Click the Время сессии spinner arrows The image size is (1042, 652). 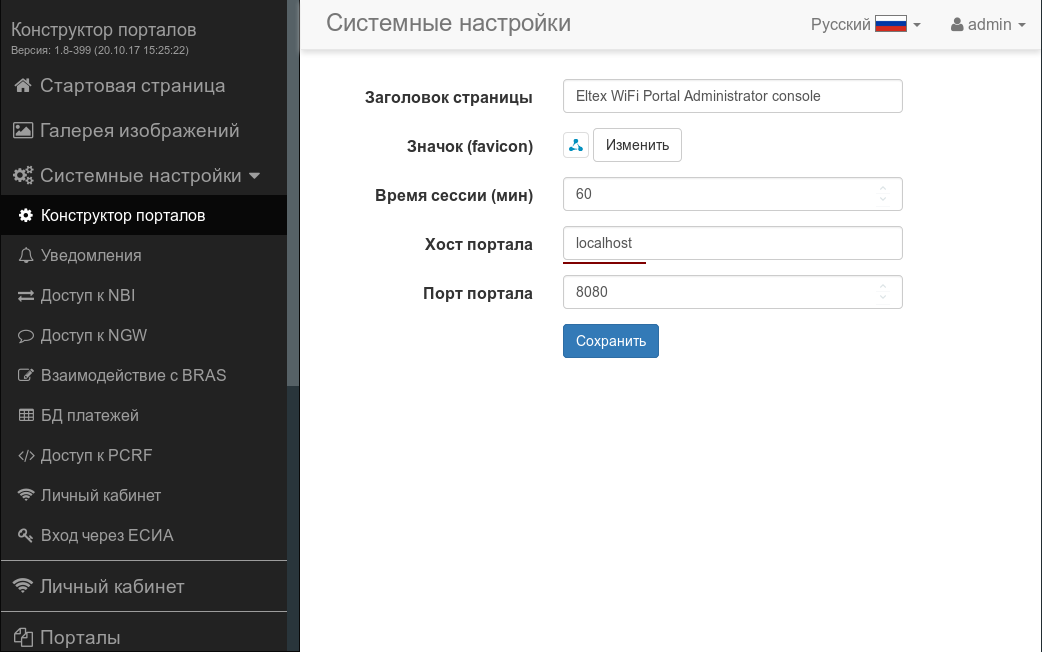[882, 194]
